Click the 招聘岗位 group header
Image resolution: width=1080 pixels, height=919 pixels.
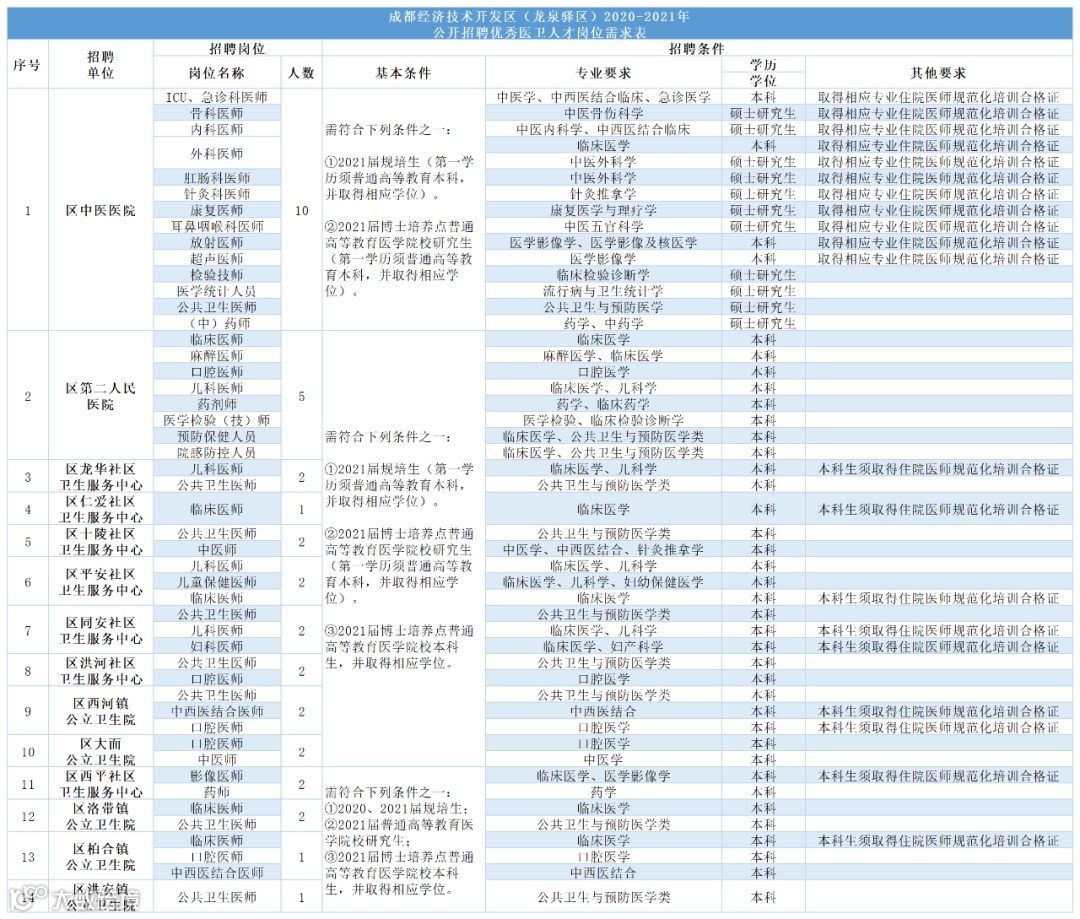(x=238, y=48)
